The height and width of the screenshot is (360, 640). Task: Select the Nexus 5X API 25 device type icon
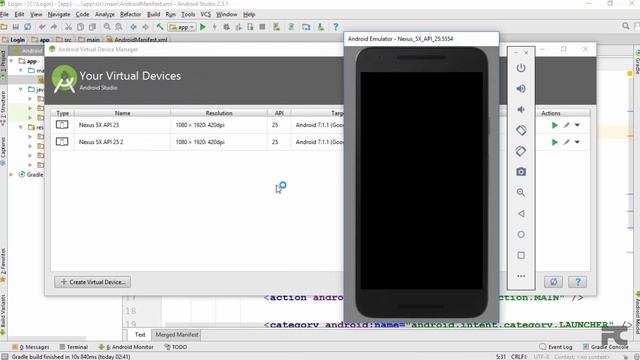tap(62, 125)
